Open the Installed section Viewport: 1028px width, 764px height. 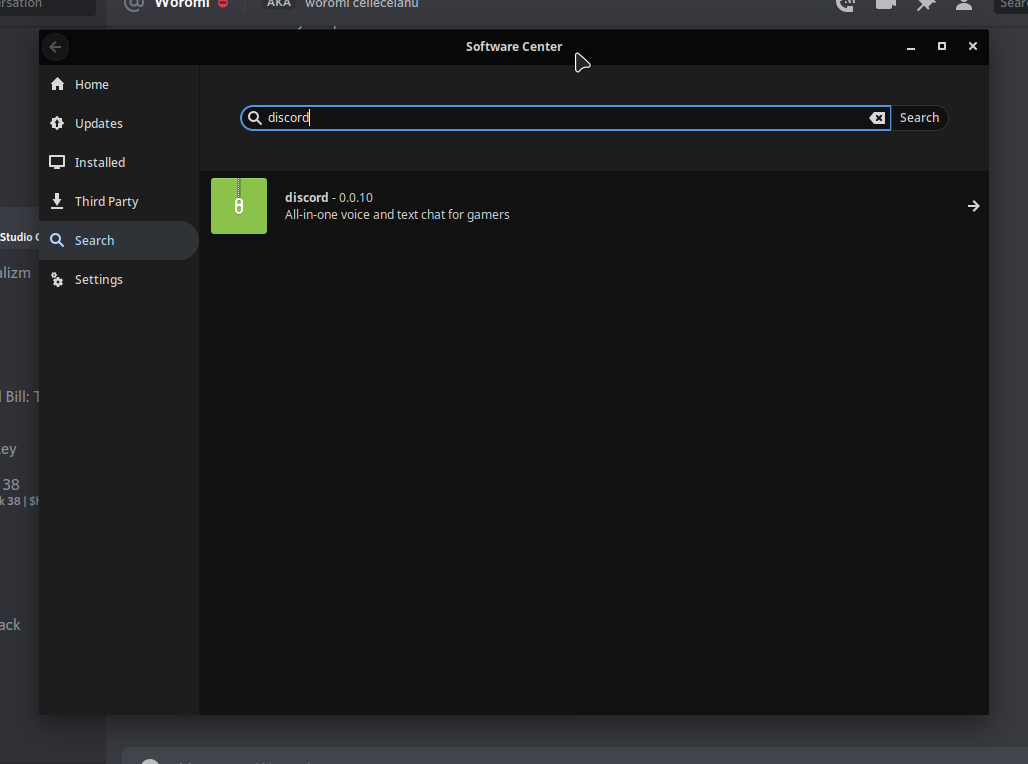pos(119,163)
